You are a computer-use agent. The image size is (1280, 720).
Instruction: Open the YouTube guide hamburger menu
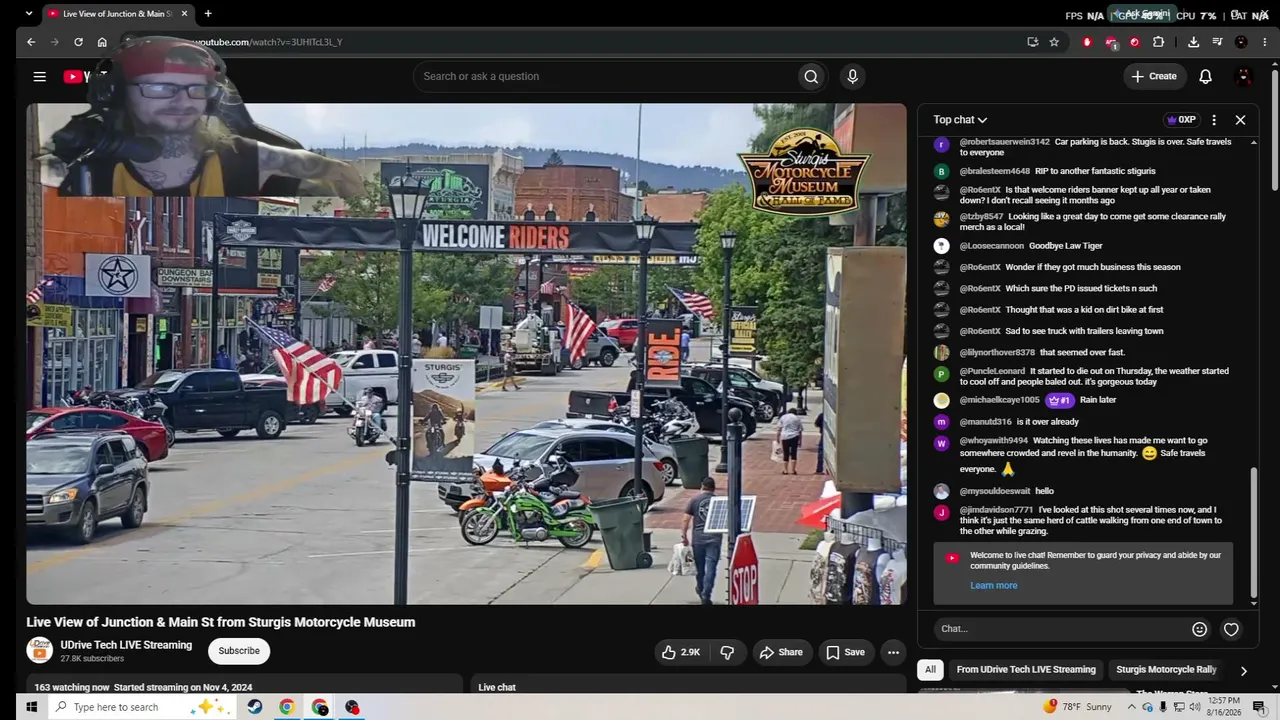(39, 76)
